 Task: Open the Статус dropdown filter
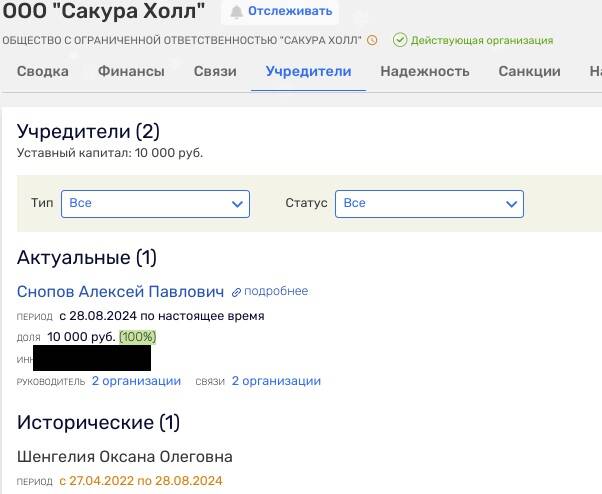(x=429, y=203)
